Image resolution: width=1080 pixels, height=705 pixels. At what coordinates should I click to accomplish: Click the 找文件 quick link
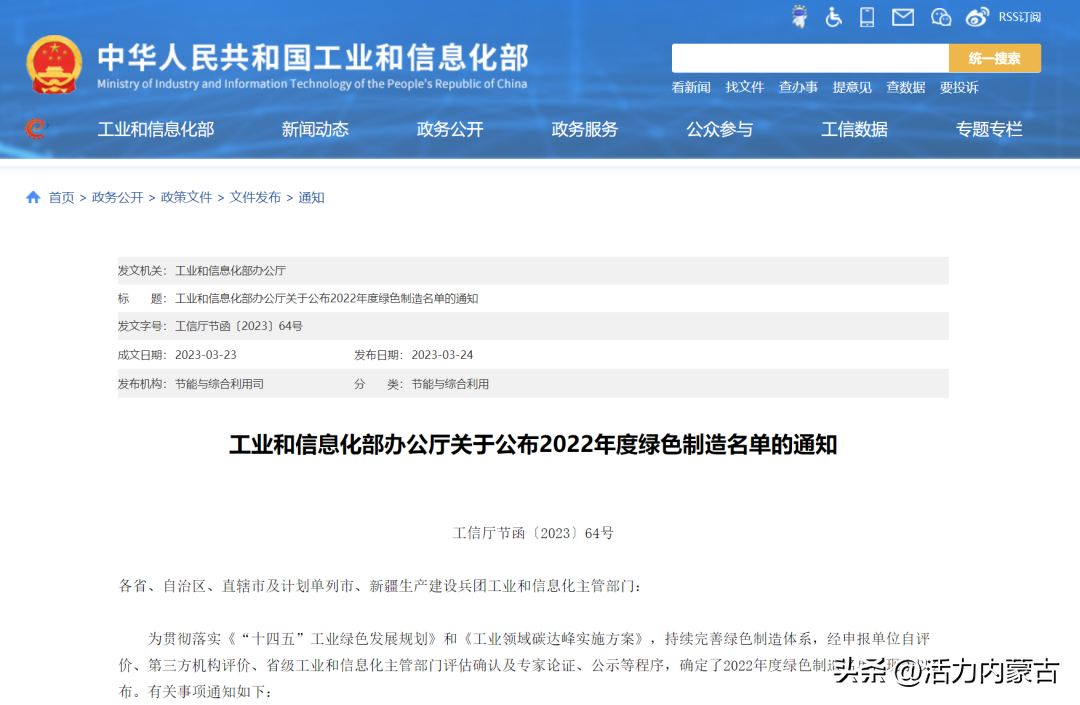(744, 88)
